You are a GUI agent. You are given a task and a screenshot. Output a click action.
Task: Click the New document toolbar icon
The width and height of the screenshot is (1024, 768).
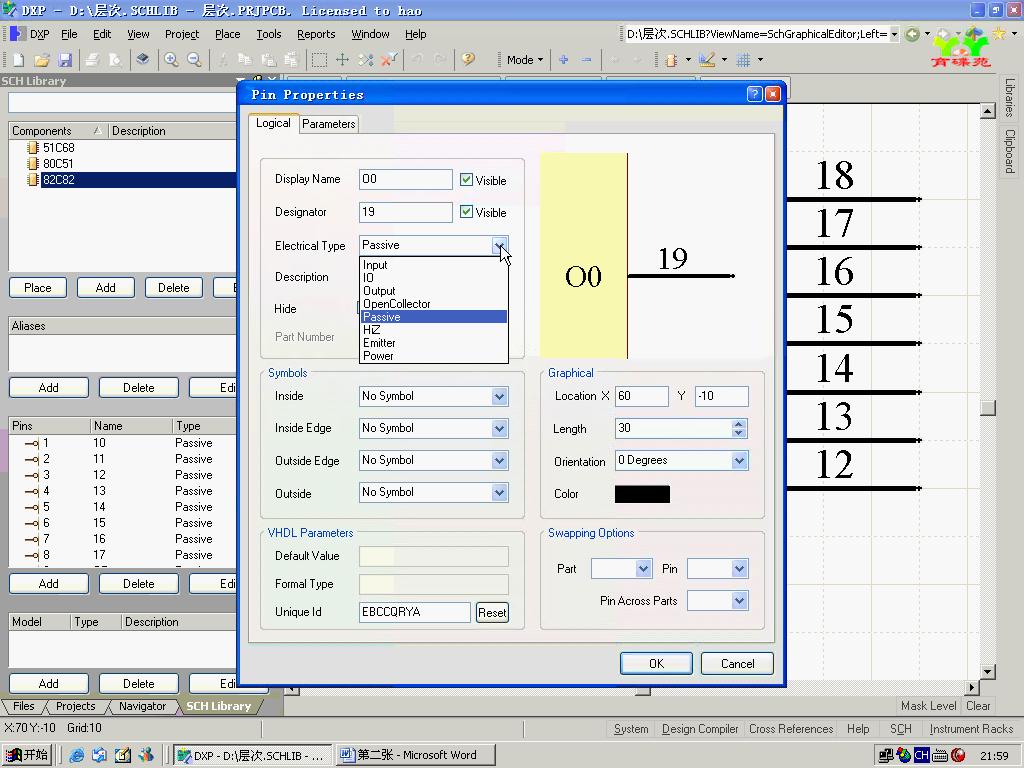point(18,60)
